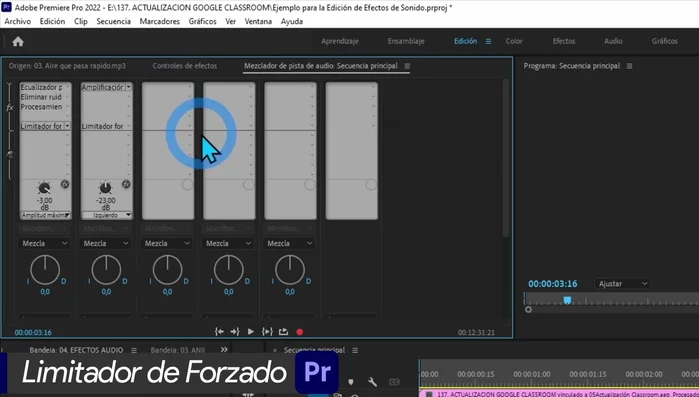This screenshot has width=699, height=397.
Task: Switch to Aprendizaje workspace
Action: click(340, 41)
